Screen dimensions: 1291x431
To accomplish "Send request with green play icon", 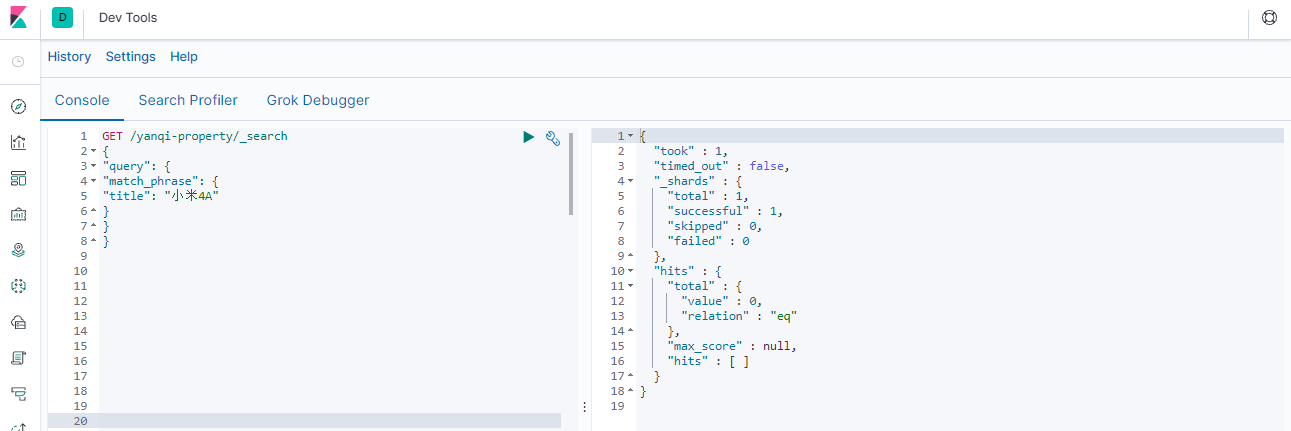I will [x=529, y=137].
